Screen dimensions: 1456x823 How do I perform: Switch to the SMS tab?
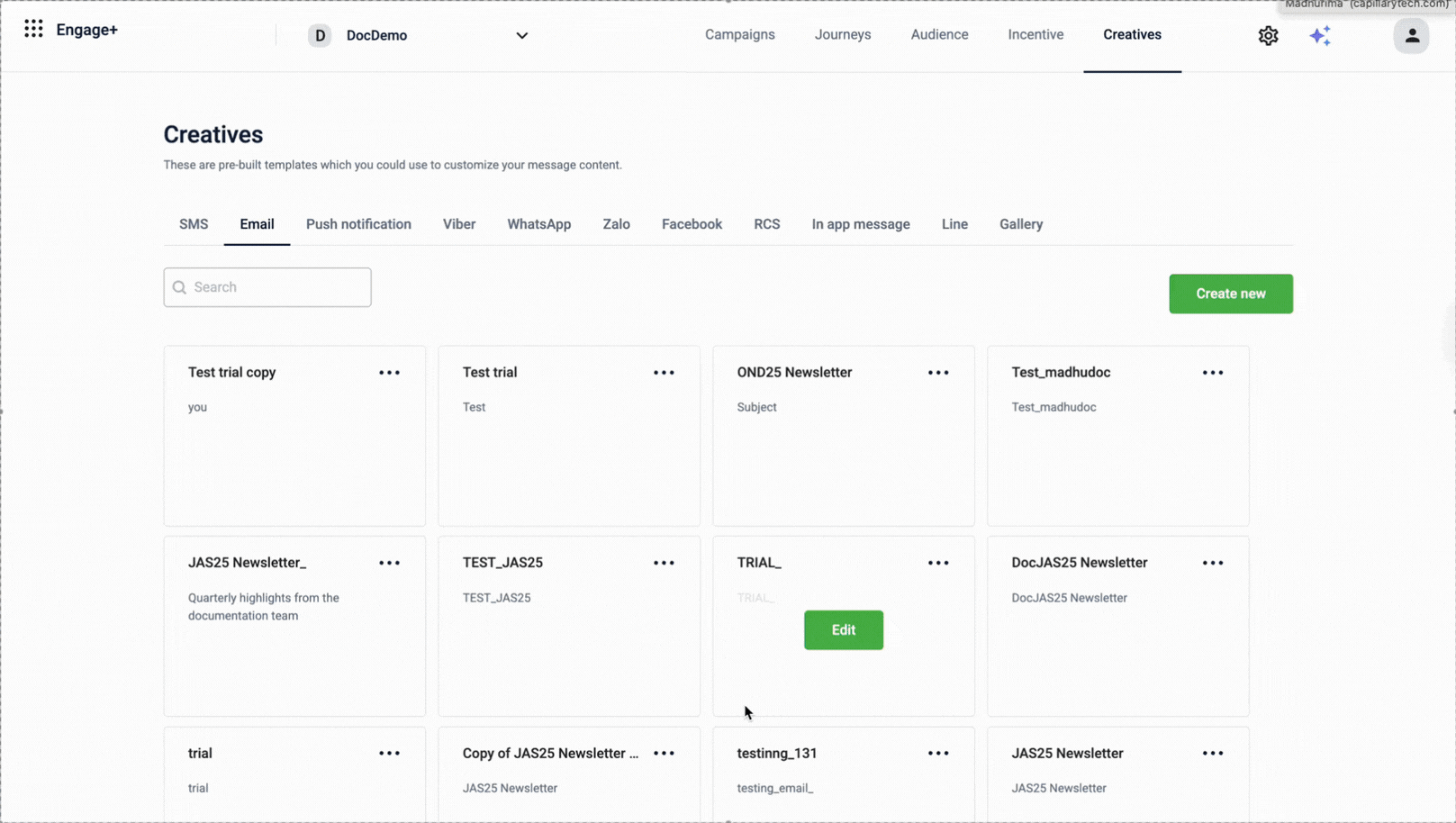(x=194, y=224)
